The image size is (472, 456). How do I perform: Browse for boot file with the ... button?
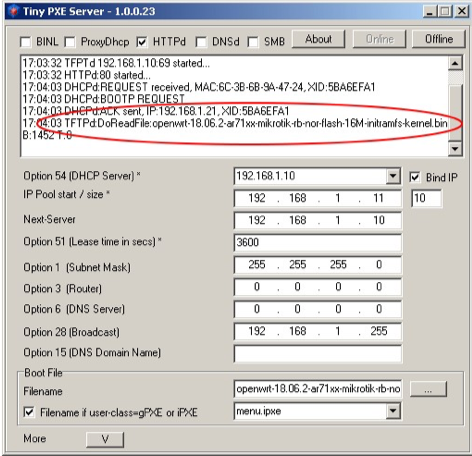coord(428,389)
